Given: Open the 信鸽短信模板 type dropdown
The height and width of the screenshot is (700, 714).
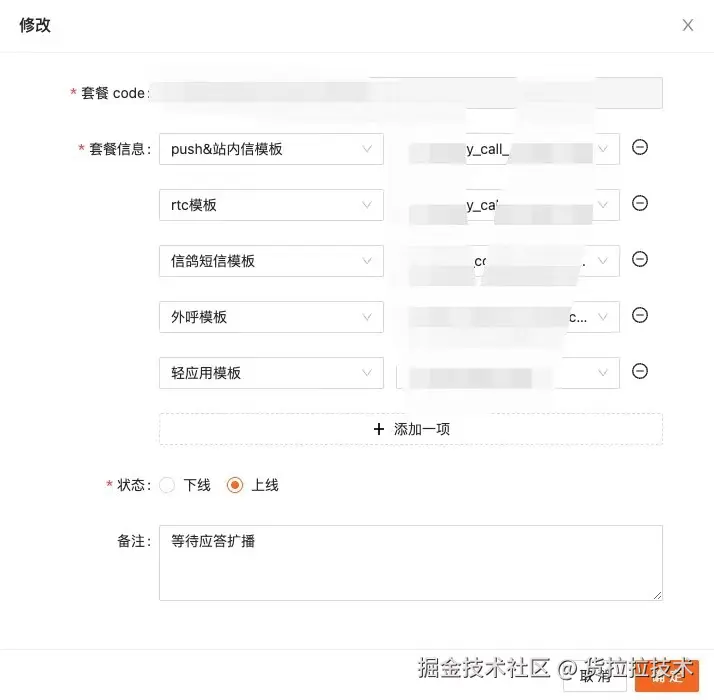Looking at the screenshot, I should (x=270, y=261).
